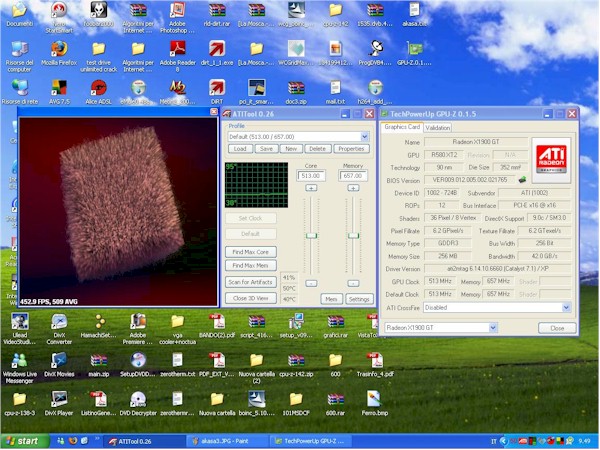Screen dimensions: 600x450
Task: Select the Graphics Card tab
Action: [402, 128]
